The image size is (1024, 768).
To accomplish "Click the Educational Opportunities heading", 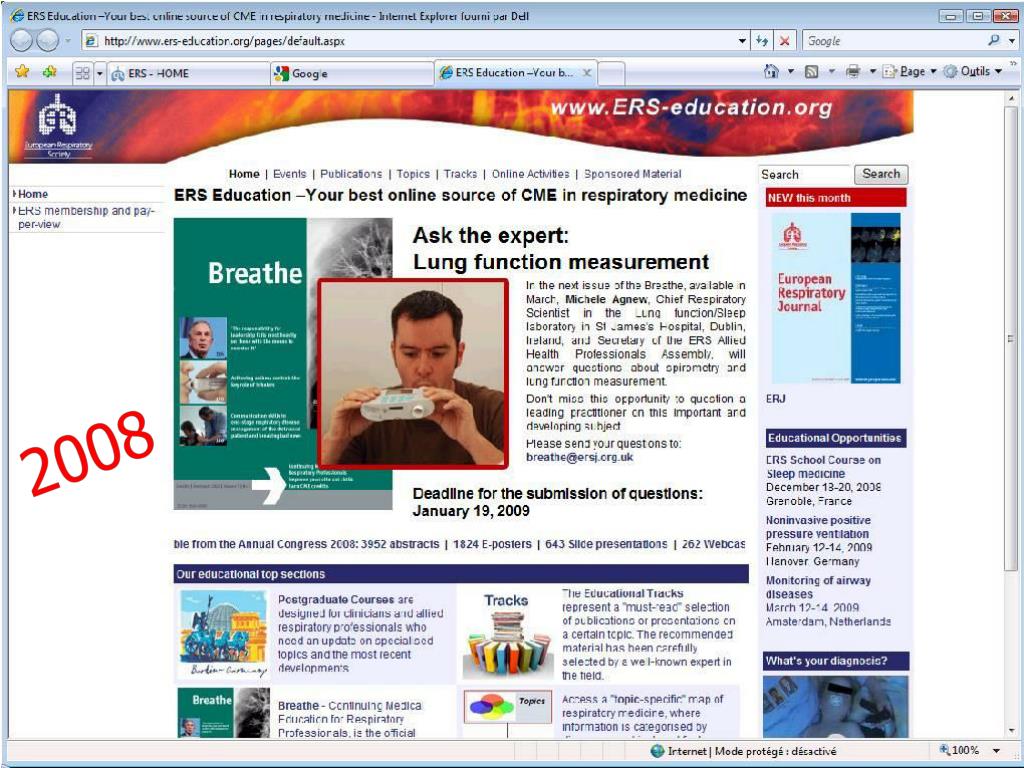I will pyautogui.click(x=836, y=438).
